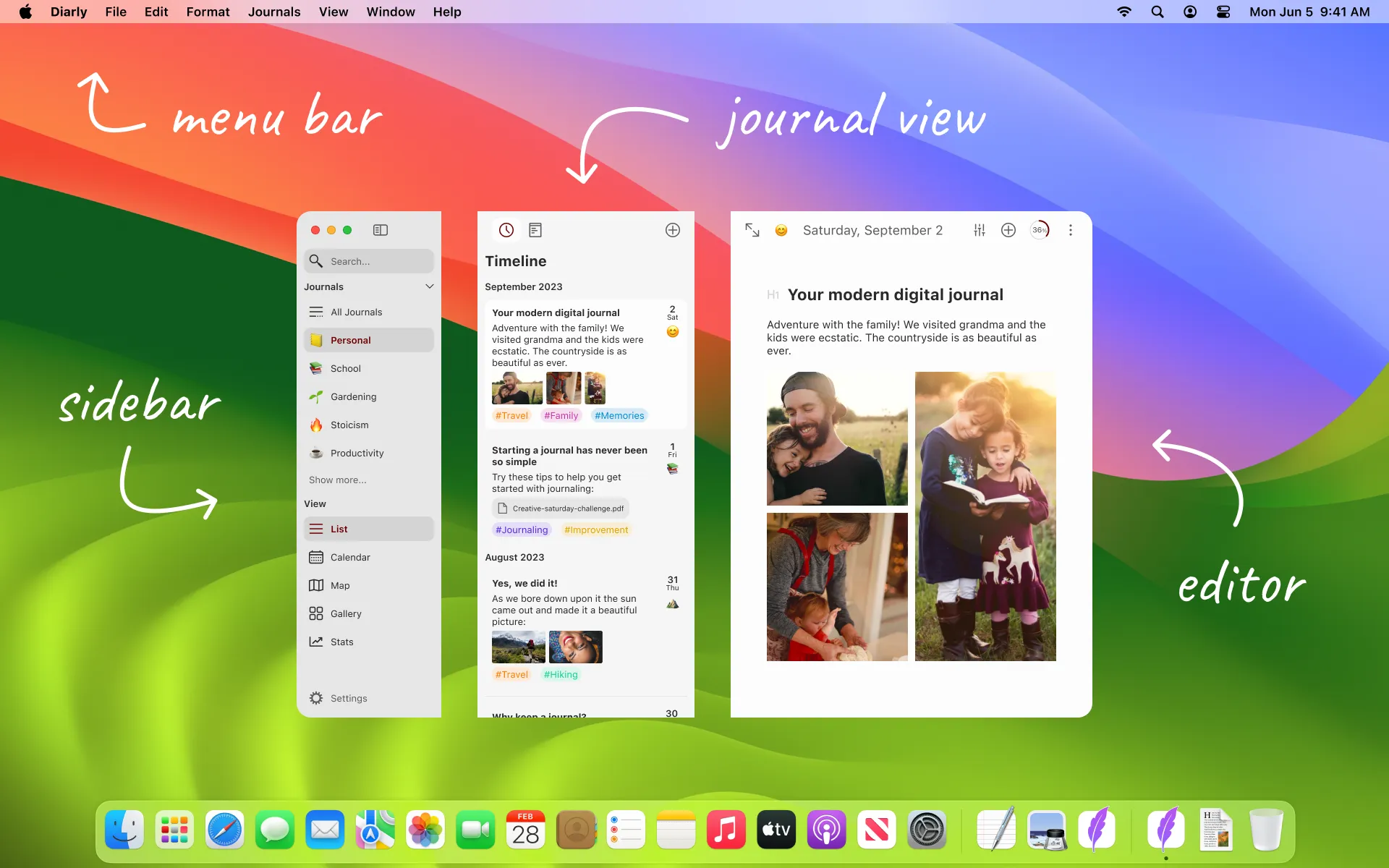Viewport: 1389px width, 868px height.
Task: Click mountain landscape thumbnail in August entry
Action: pos(519,647)
